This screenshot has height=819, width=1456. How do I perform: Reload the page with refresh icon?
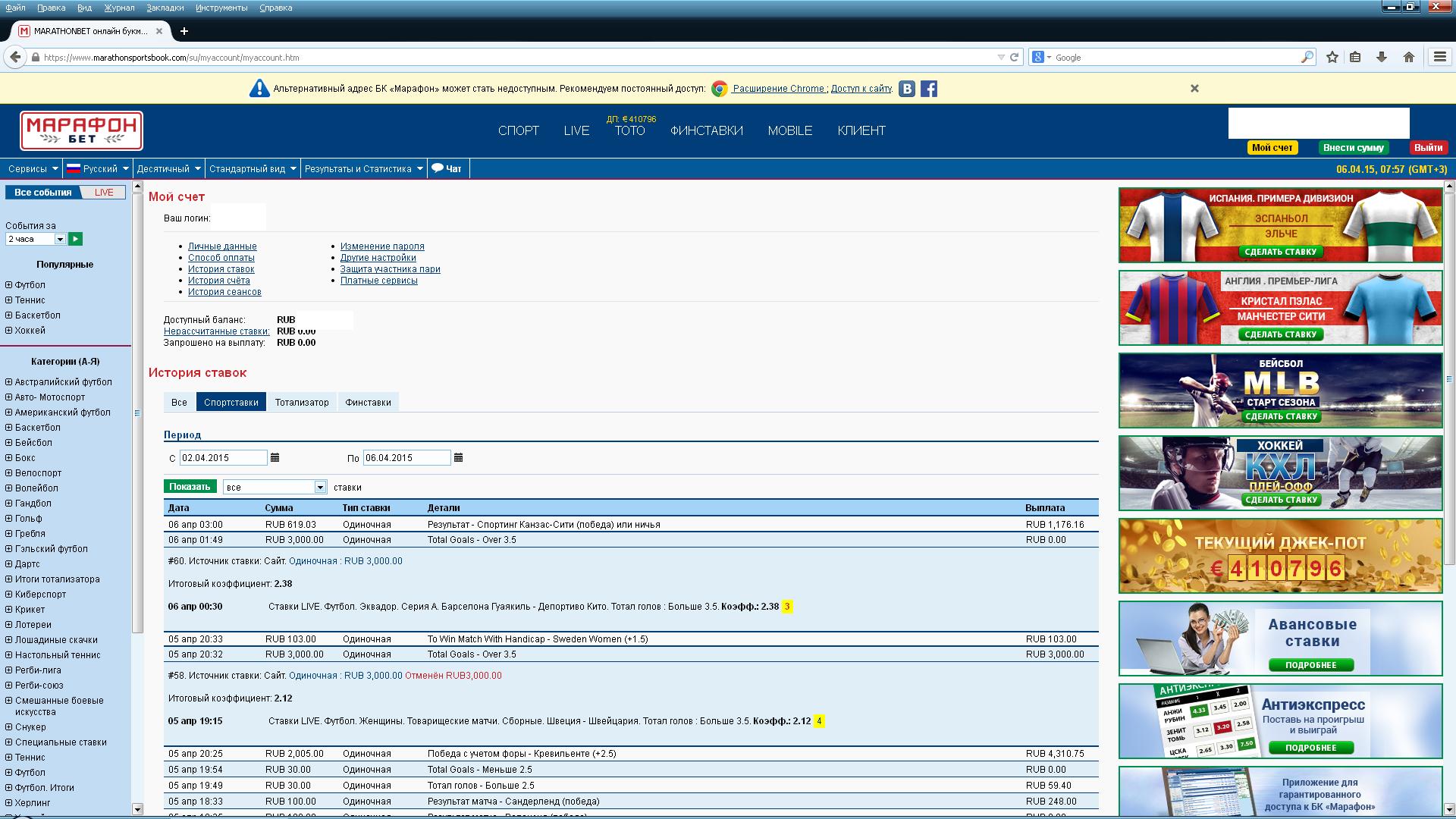(1014, 57)
